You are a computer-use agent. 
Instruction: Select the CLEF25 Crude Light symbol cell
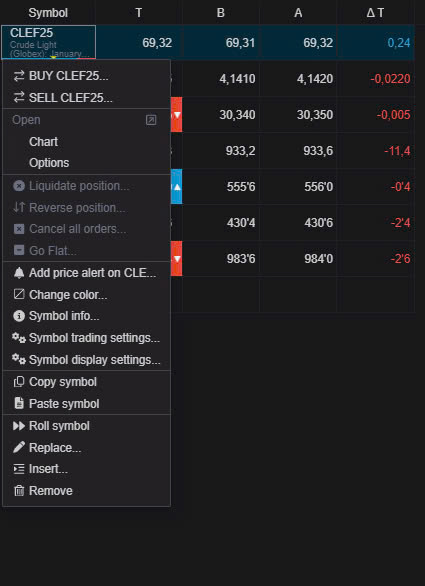tap(48, 42)
